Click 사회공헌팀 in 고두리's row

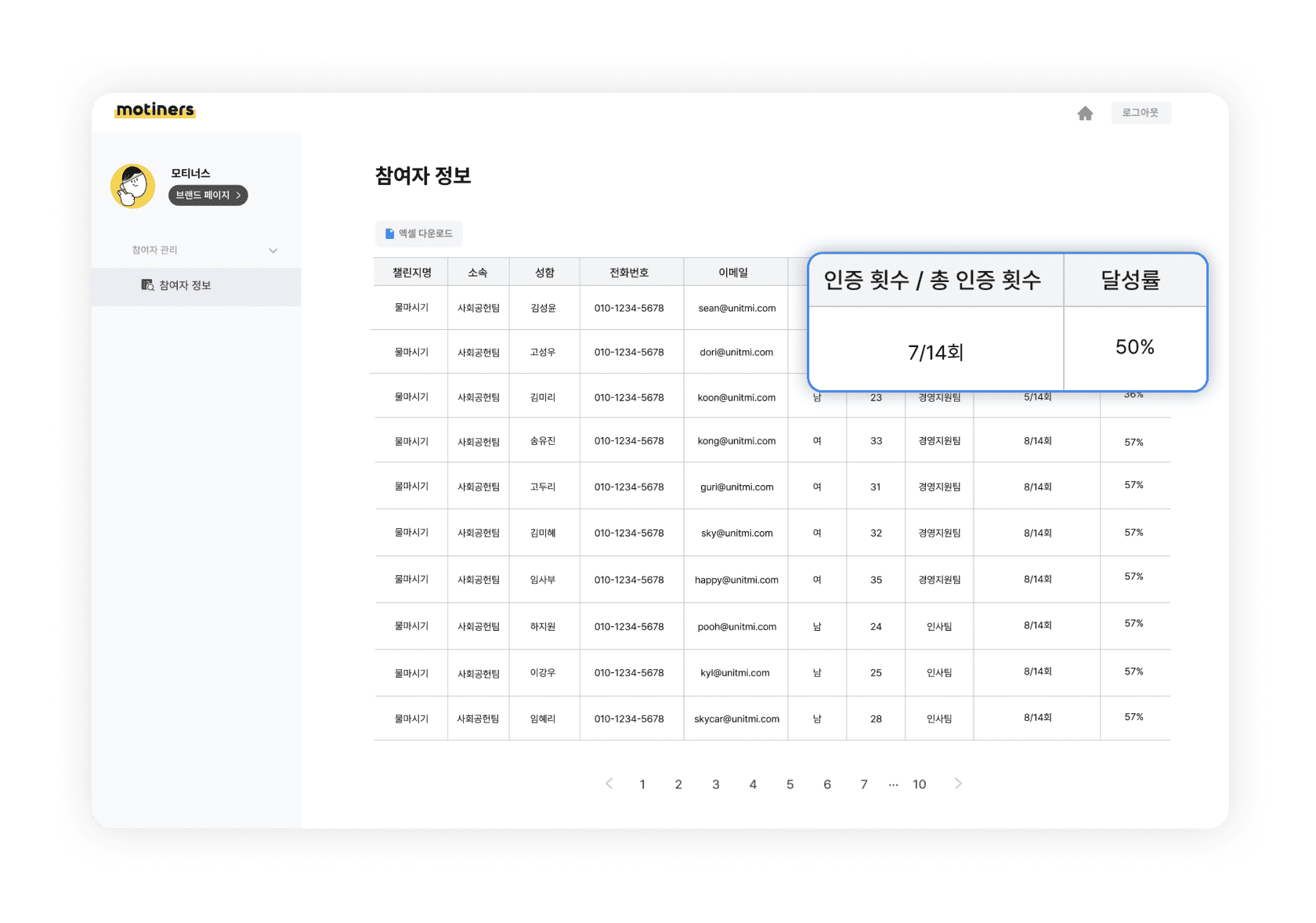[x=478, y=487]
